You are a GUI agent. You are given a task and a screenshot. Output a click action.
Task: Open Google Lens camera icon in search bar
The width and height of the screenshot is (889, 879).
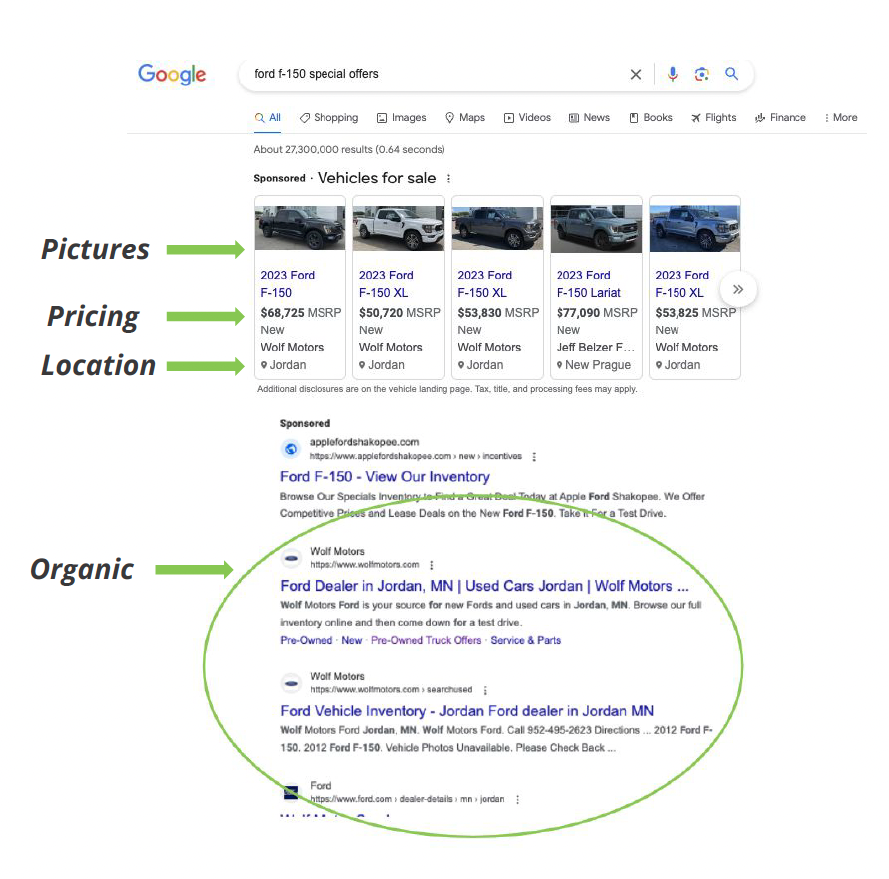[702, 74]
